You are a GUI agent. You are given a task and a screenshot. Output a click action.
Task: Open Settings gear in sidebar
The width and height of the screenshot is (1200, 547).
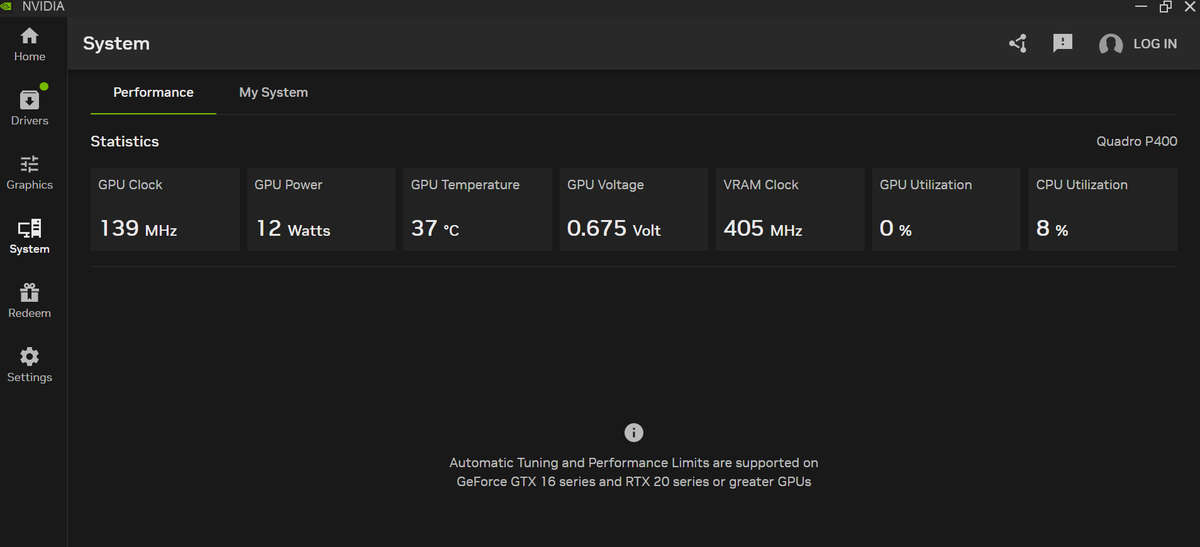(29, 364)
